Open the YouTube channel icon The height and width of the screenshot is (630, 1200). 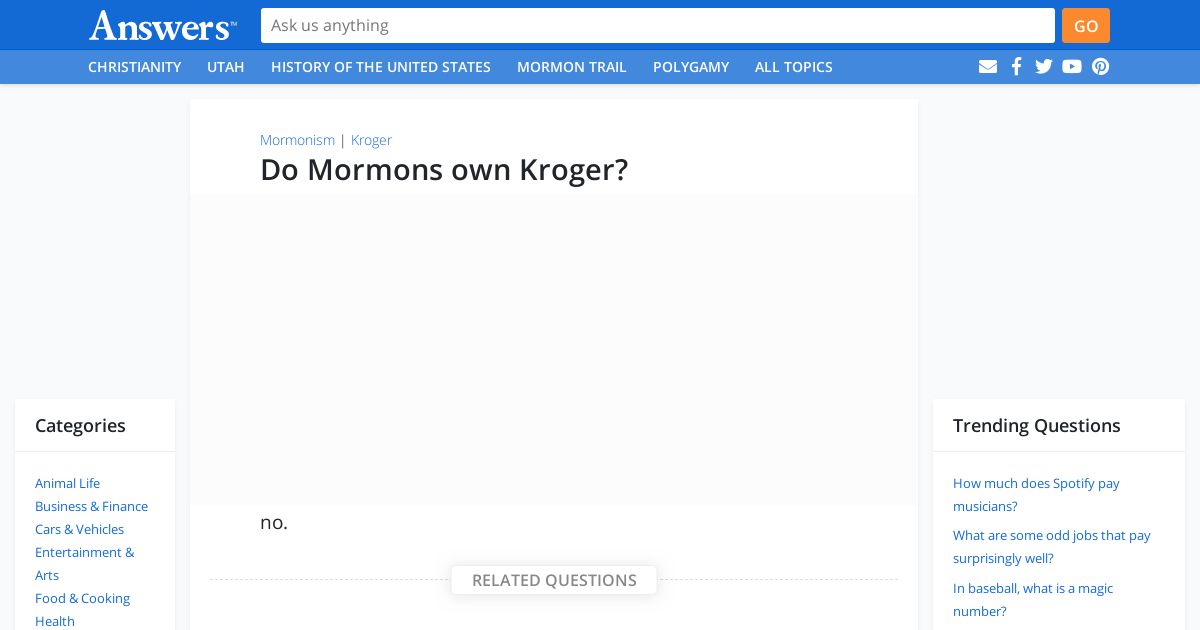click(1072, 67)
